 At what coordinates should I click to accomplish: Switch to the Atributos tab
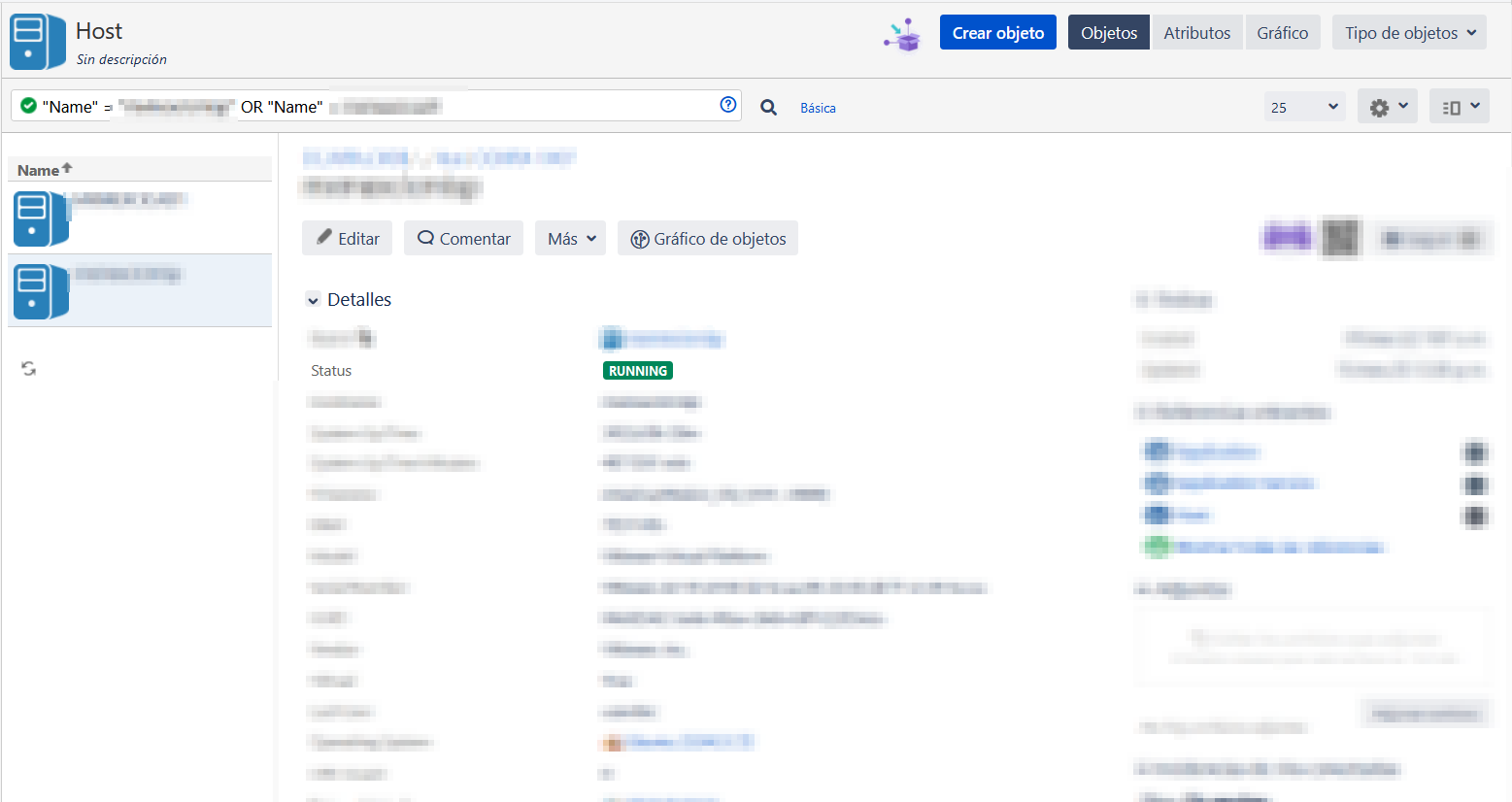1197,33
